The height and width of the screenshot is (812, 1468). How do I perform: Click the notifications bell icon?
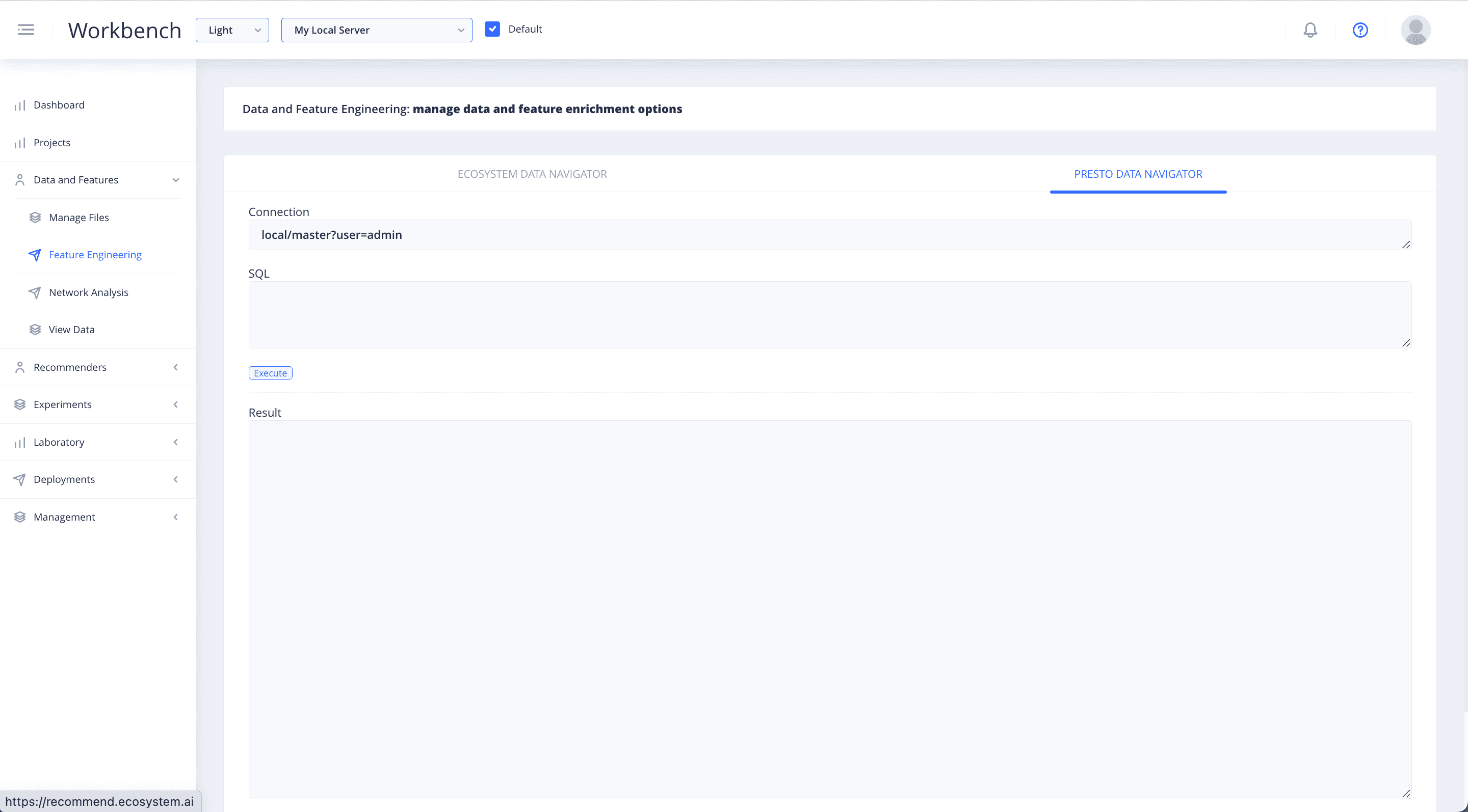[1310, 30]
